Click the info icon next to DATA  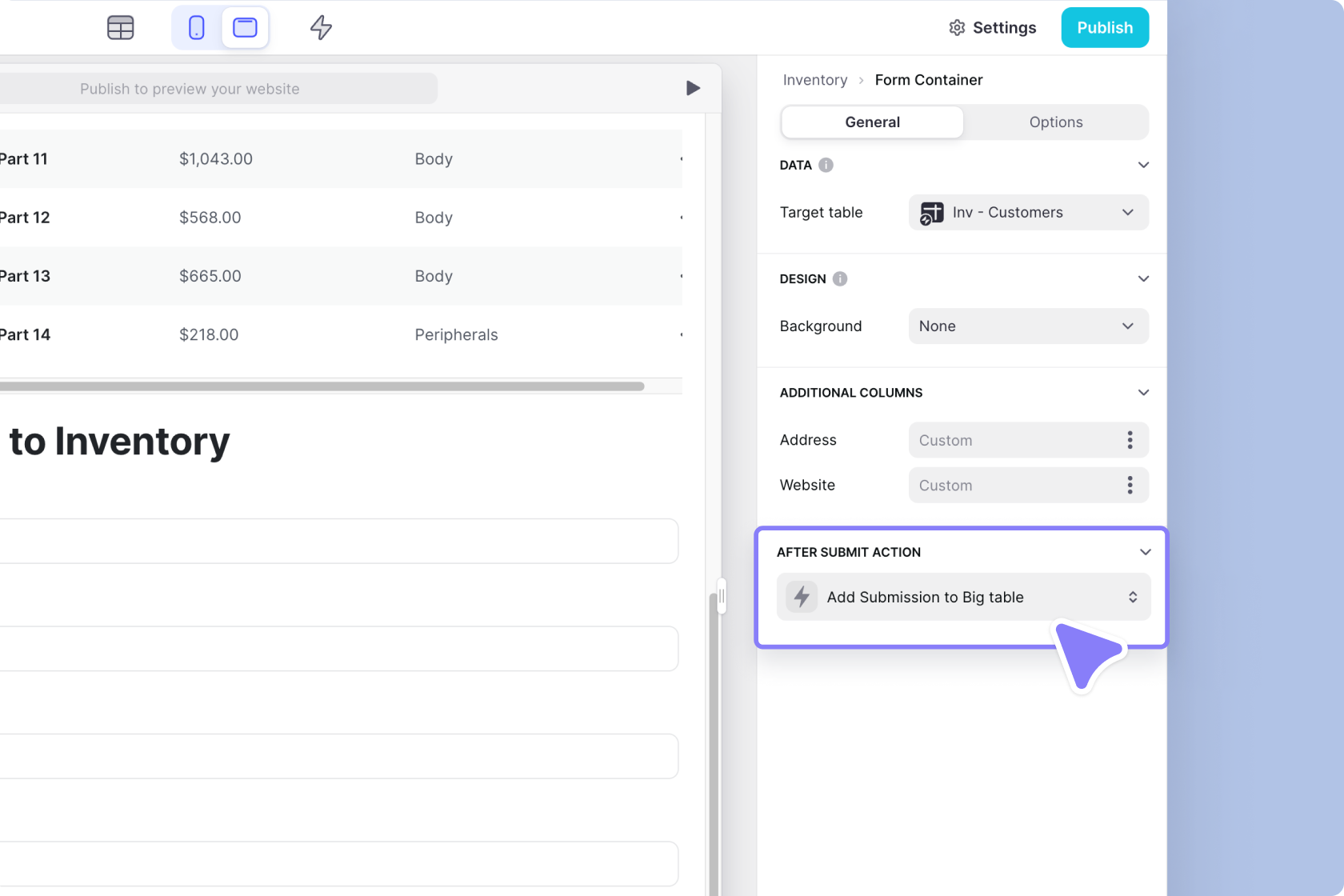pyautogui.click(x=826, y=165)
